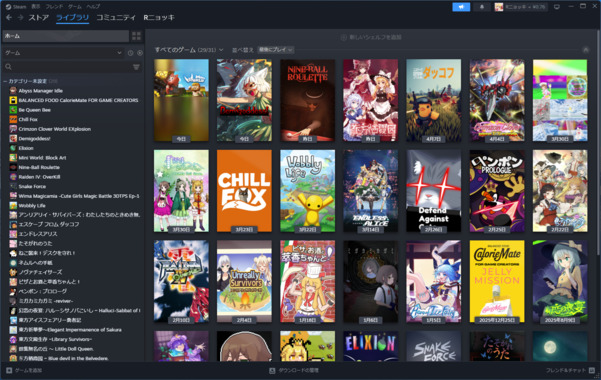
Task: Click the Demigoddess! icon in the sidebar
Action: click(x=13, y=138)
